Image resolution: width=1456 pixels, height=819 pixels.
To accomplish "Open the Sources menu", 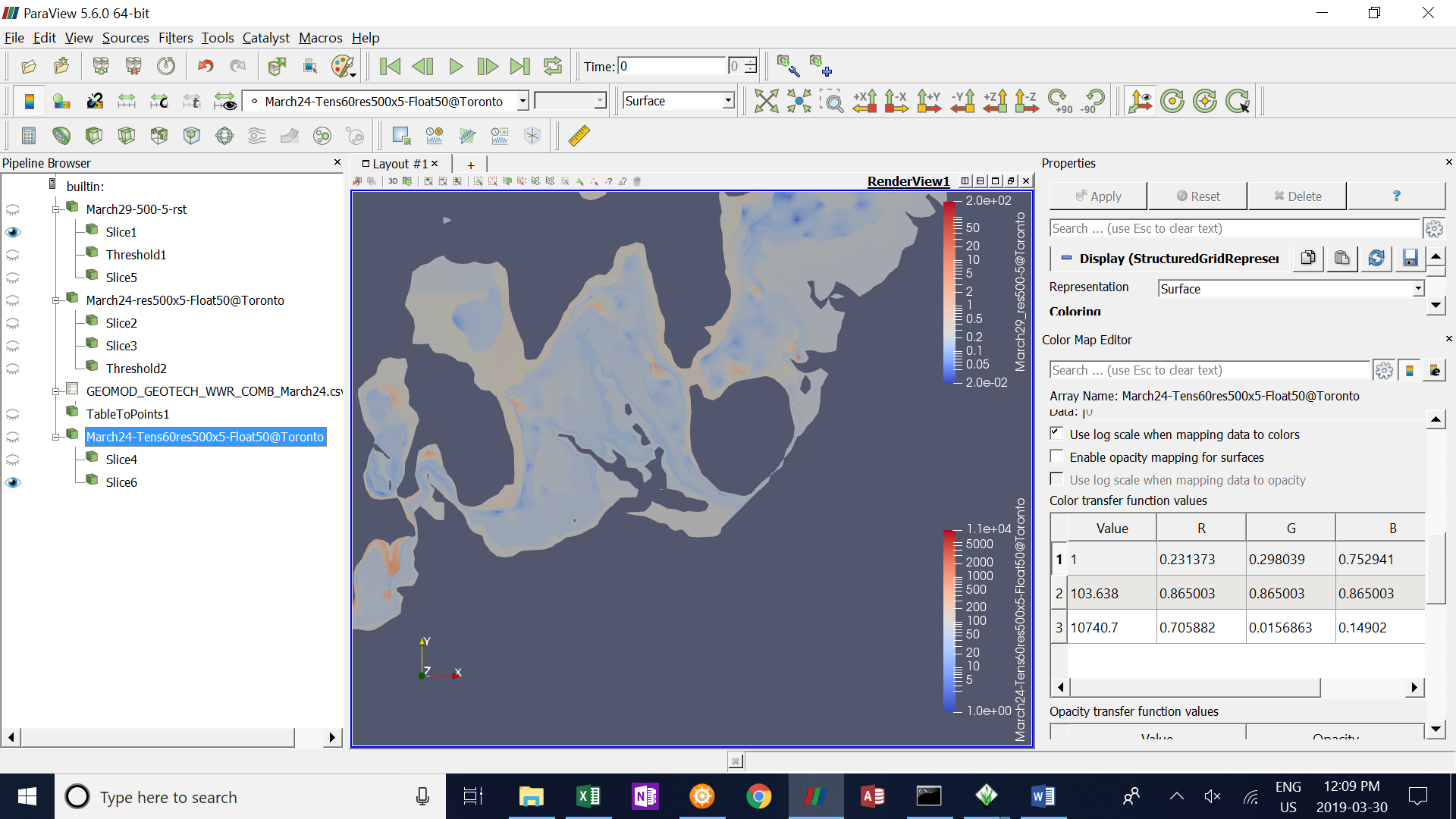I will [x=125, y=38].
